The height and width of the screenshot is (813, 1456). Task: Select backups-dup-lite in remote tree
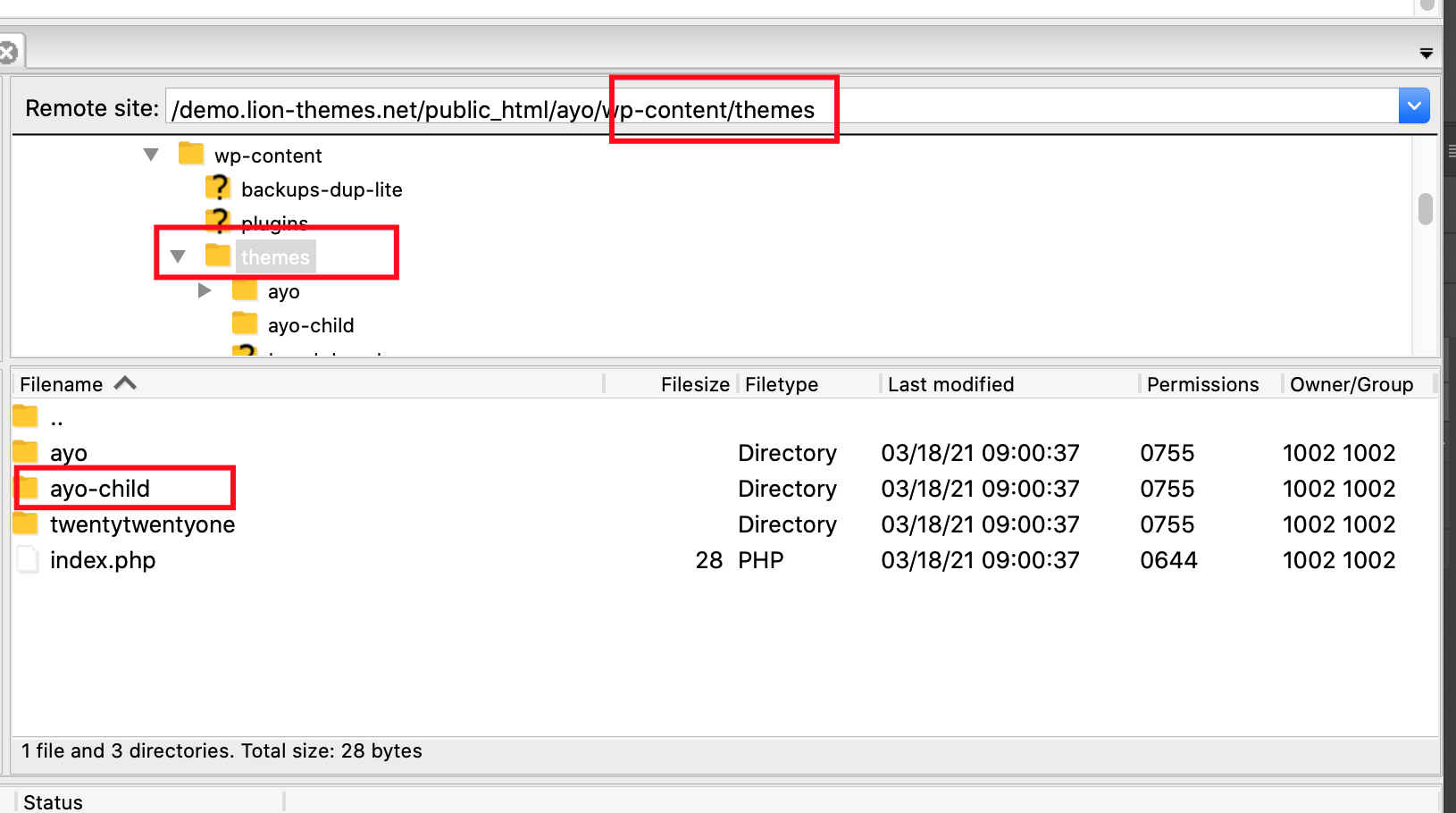322,189
